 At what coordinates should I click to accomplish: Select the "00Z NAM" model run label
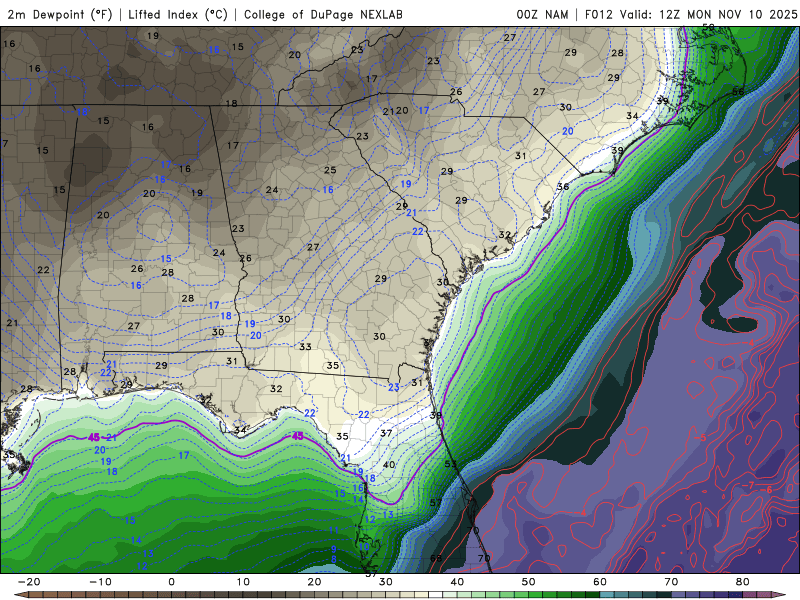coord(542,15)
